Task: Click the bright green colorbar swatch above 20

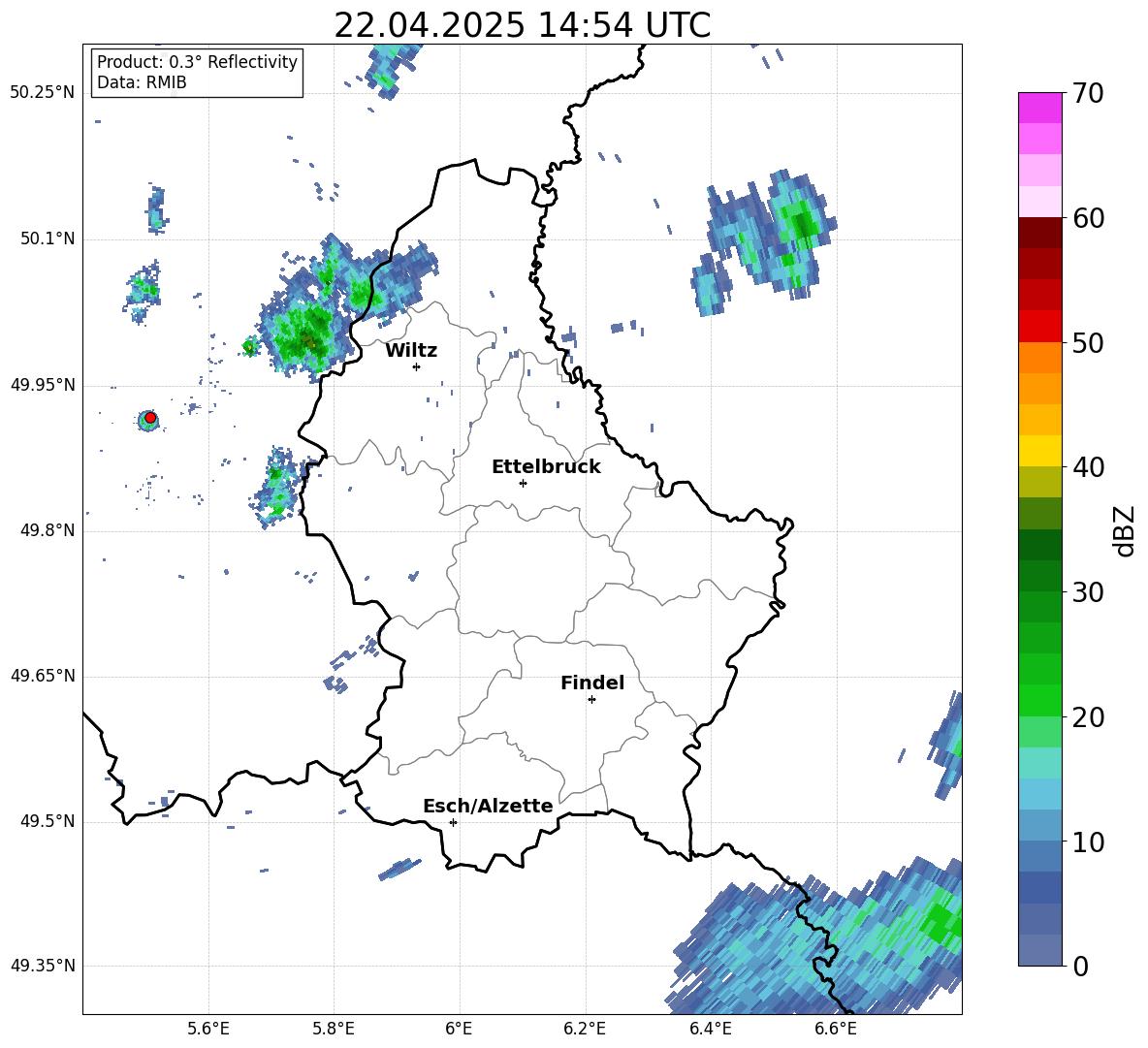Action: tap(1039, 700)
